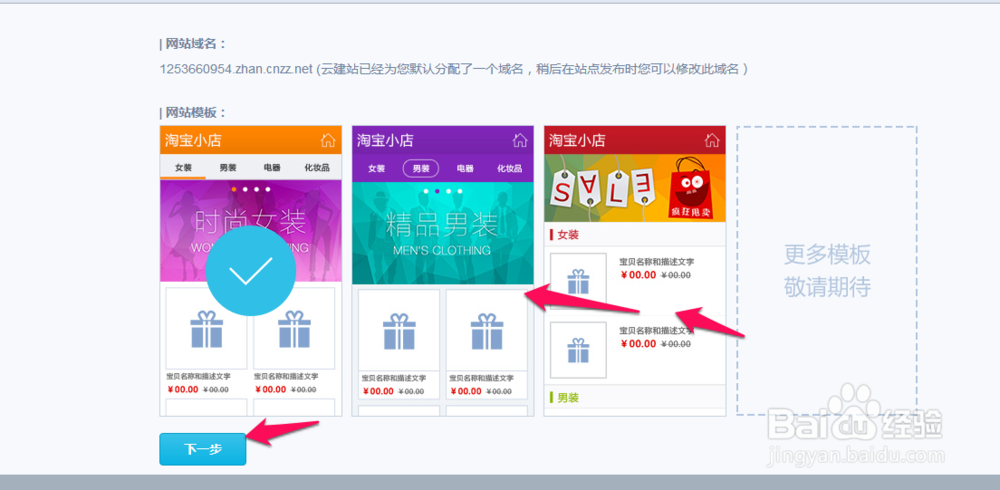Click the 精品男装 MEN'S CLOTHING banner
Screen dimensions: 1000x490
click(442, 233)
